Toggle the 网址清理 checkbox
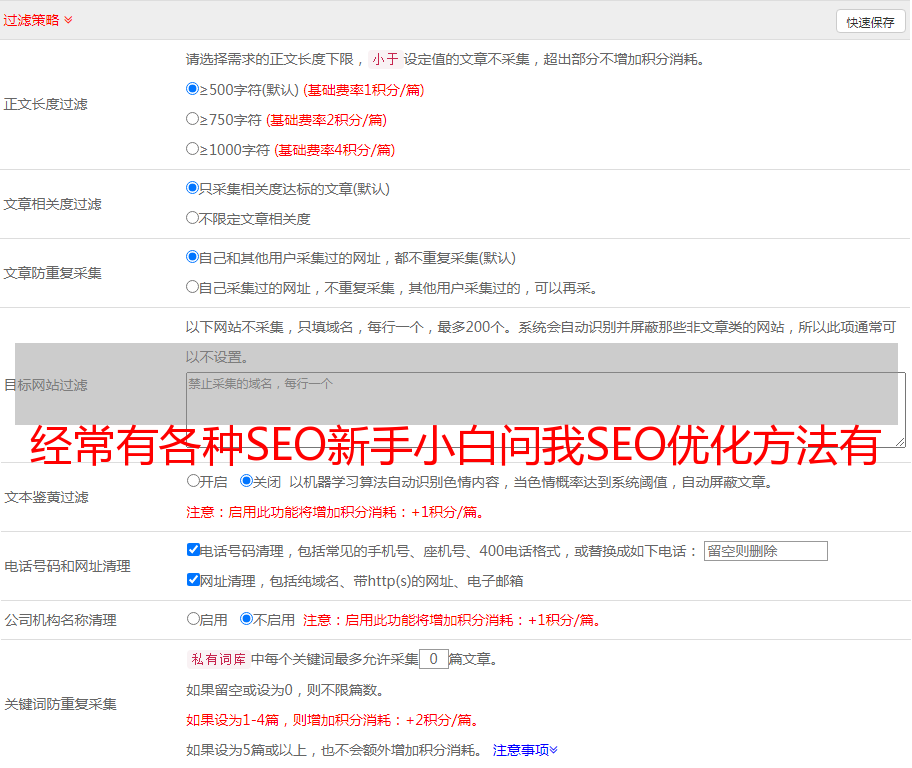912x768 pixels. point(193,580)
